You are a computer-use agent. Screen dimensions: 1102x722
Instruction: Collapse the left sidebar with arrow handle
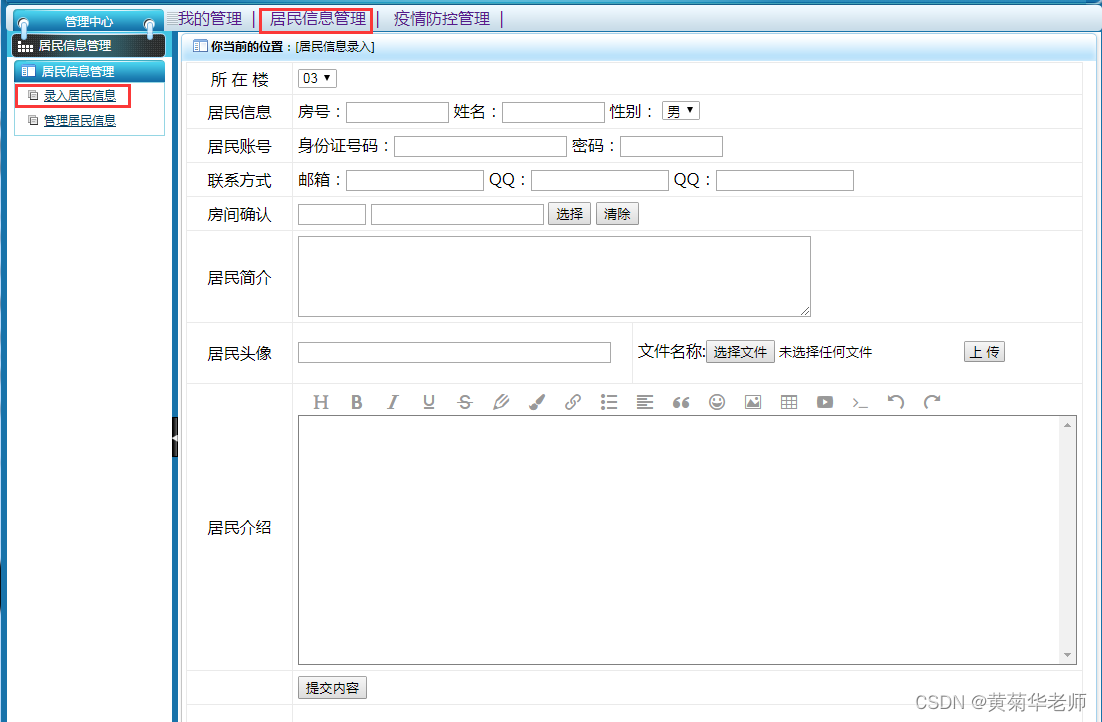tap(175, 437)
